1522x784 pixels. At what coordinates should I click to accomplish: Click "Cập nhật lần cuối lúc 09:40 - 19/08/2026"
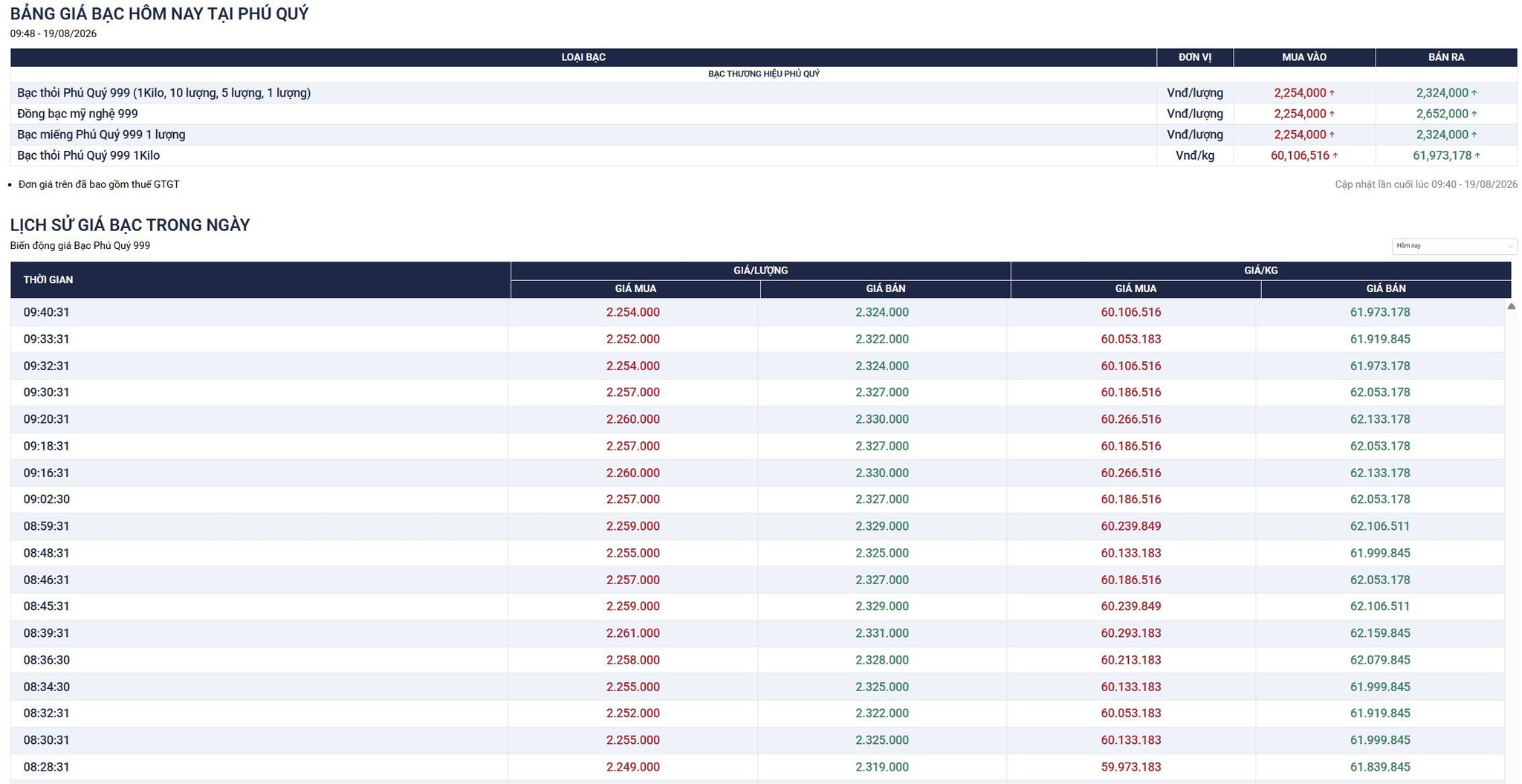1426,184
